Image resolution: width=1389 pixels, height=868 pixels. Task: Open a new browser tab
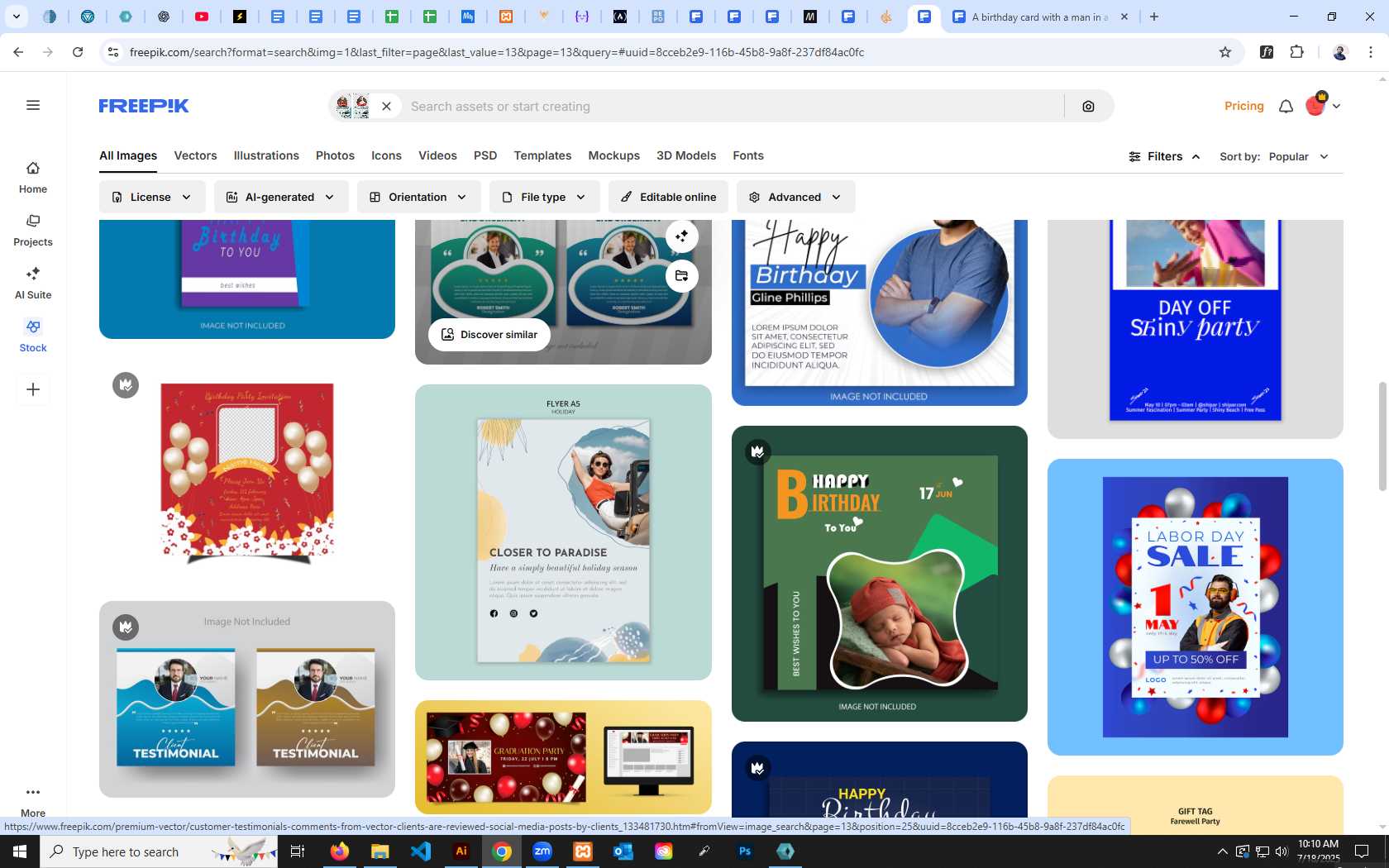click(x=1154, y=17)
